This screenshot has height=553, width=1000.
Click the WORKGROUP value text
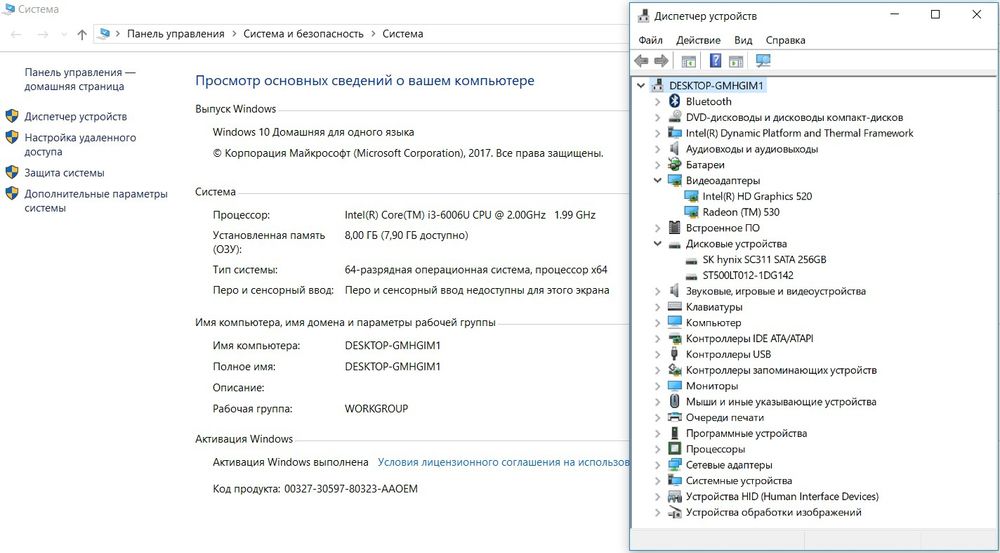pos(376,408)
